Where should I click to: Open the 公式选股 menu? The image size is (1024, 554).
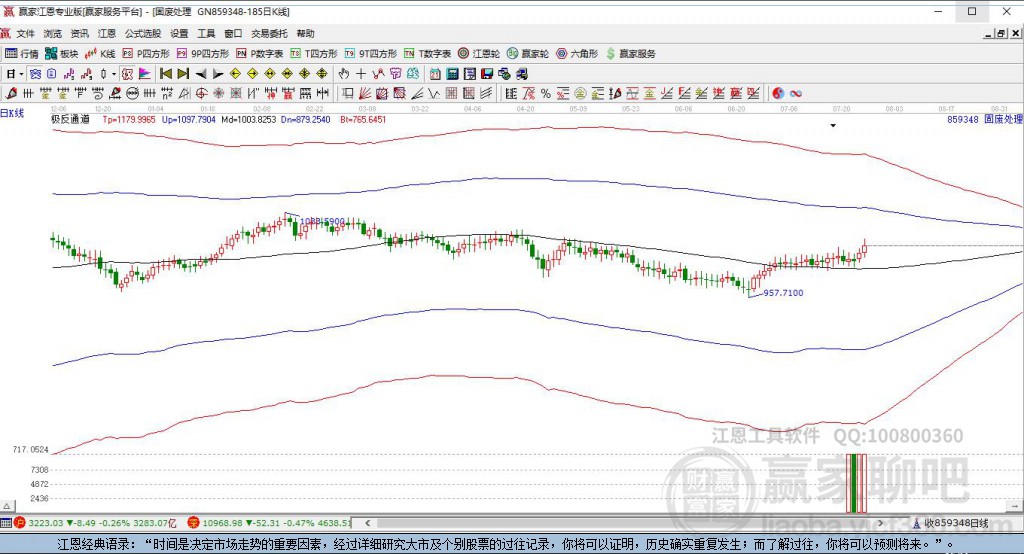click(142, 33)
